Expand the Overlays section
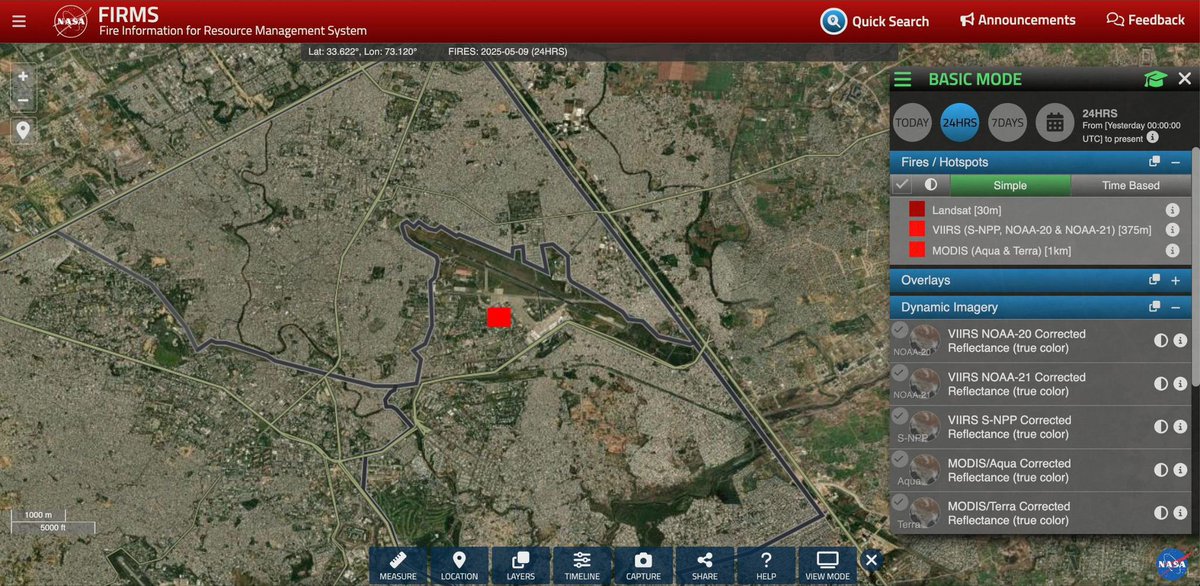 (1175, 281)
